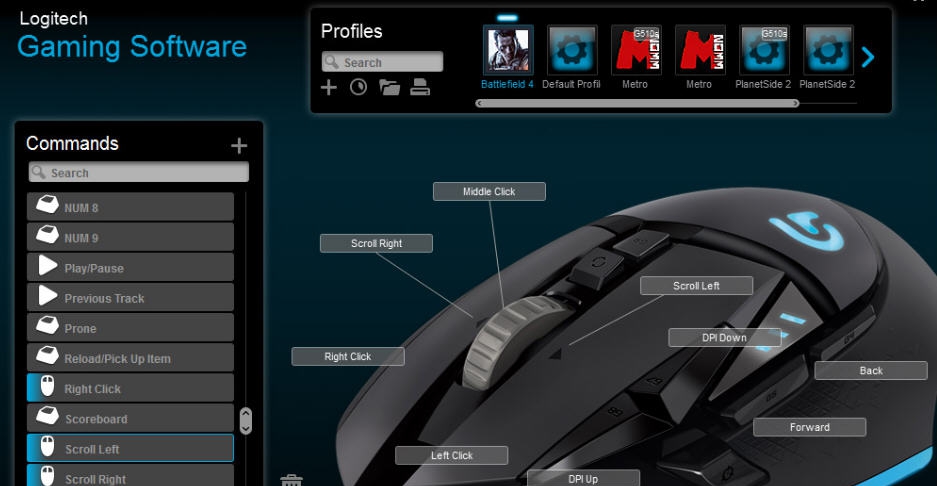
Task: Select the PlanetSide 2 profile with G510s badge
Action: coord(764,50)
